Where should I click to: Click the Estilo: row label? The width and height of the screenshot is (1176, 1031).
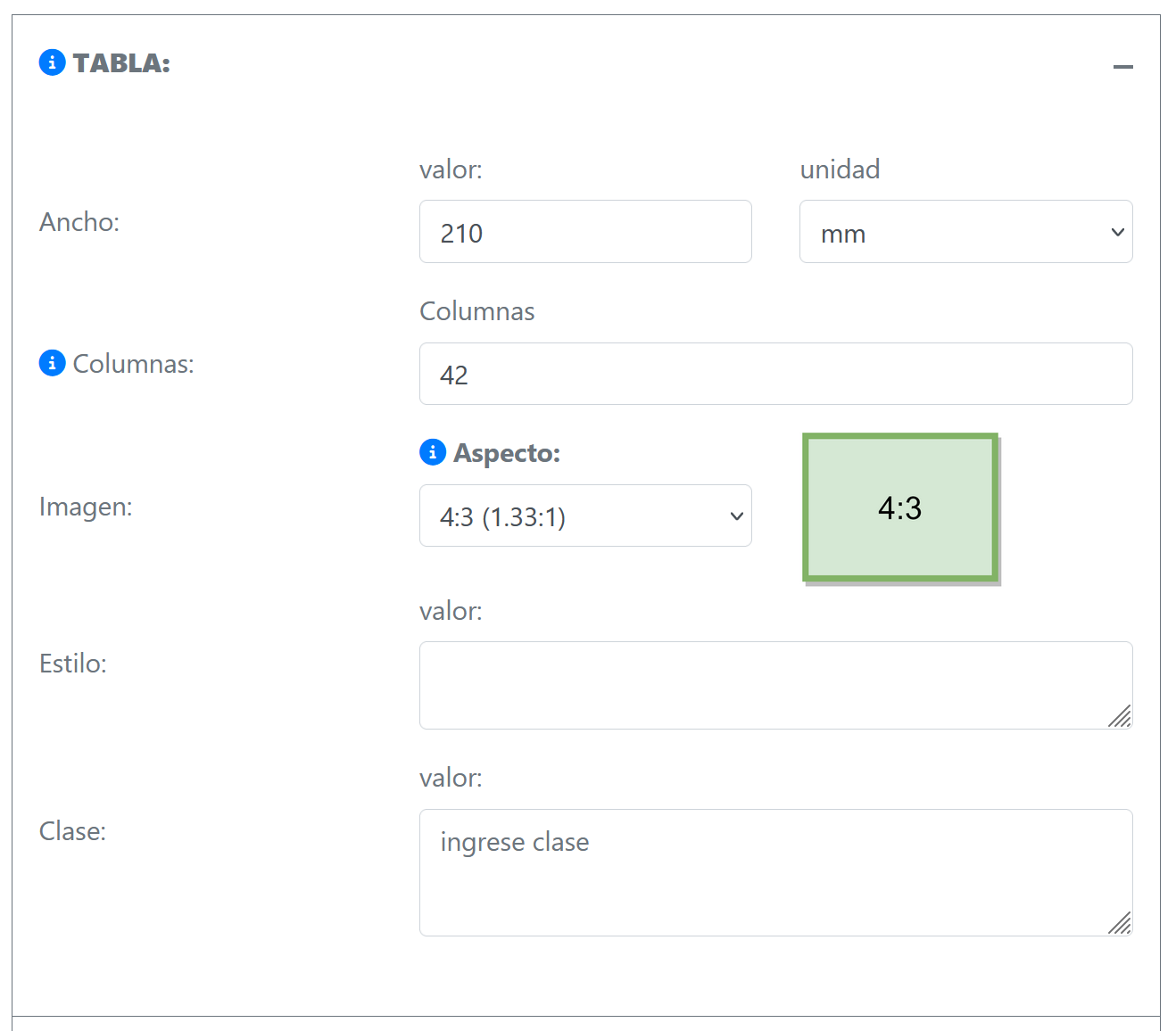[x=73, y=664]
